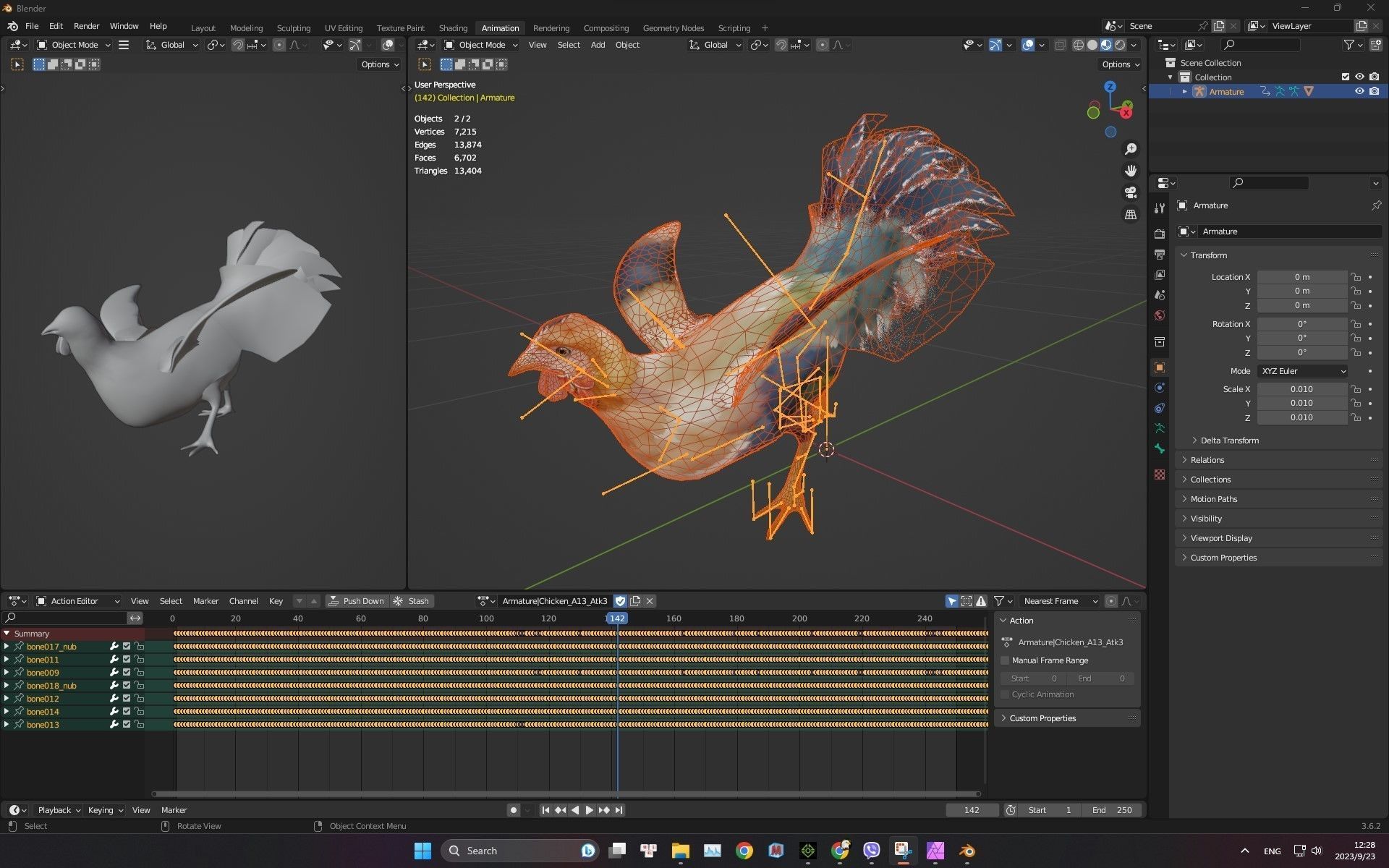
Task: Open the Object Constraints tab icon
Action: [x=1160, y=408]
